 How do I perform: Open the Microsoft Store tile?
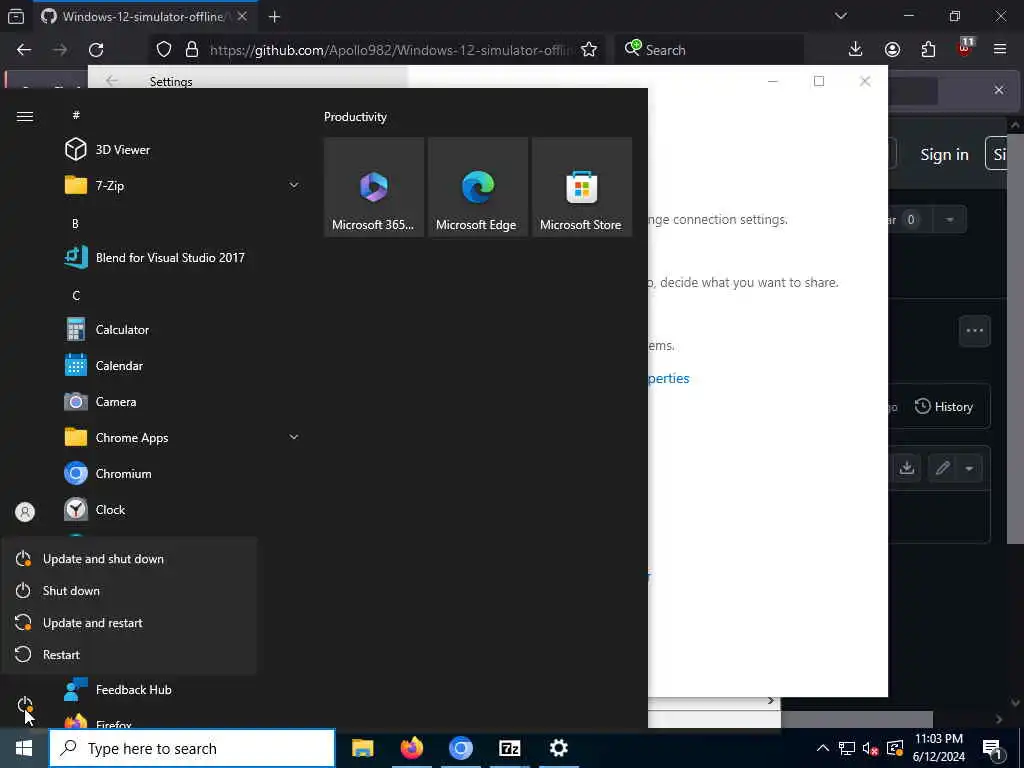(582, 186)
